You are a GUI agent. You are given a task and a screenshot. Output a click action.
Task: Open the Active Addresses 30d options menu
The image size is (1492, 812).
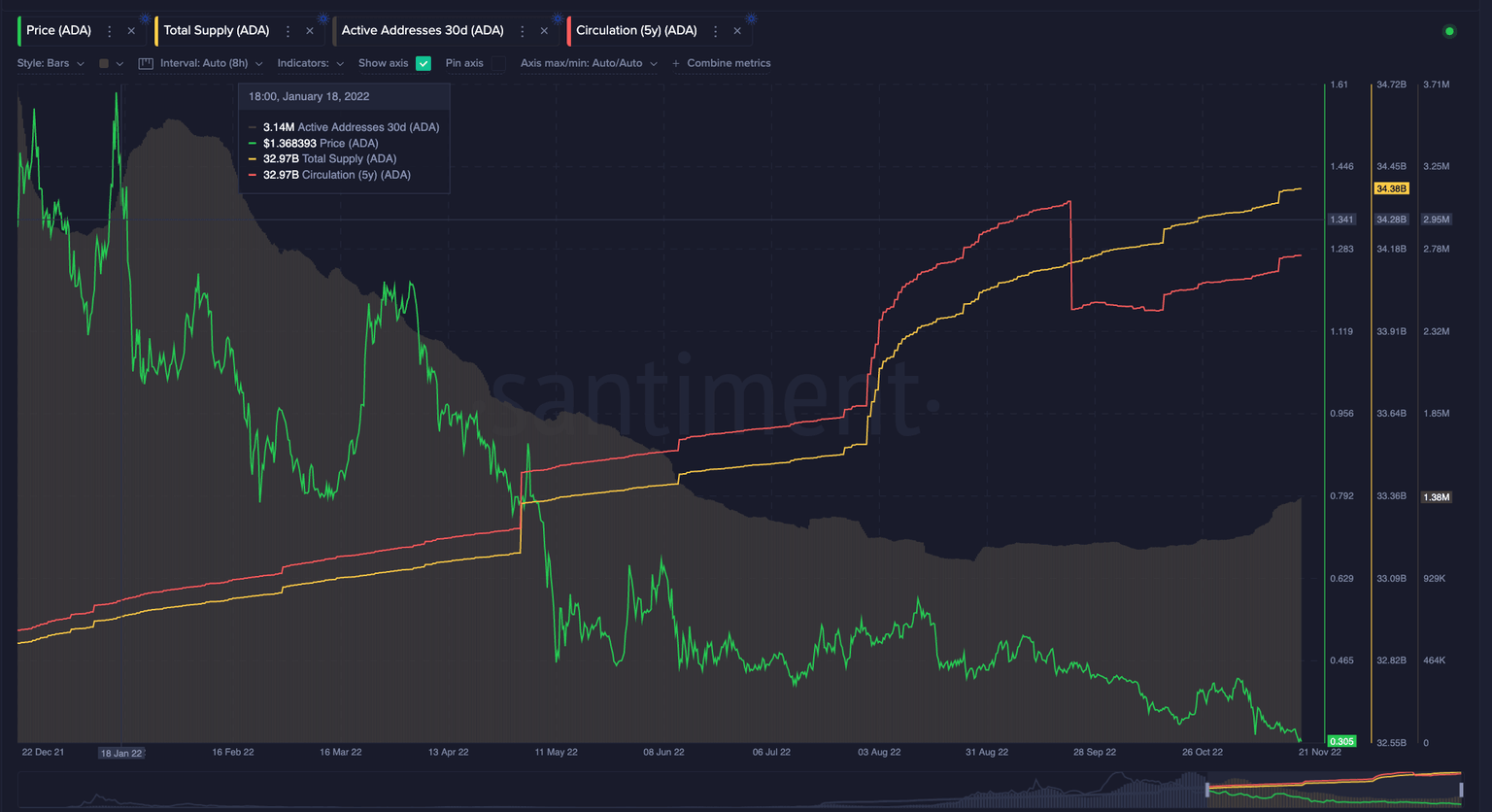coord(523,30)
